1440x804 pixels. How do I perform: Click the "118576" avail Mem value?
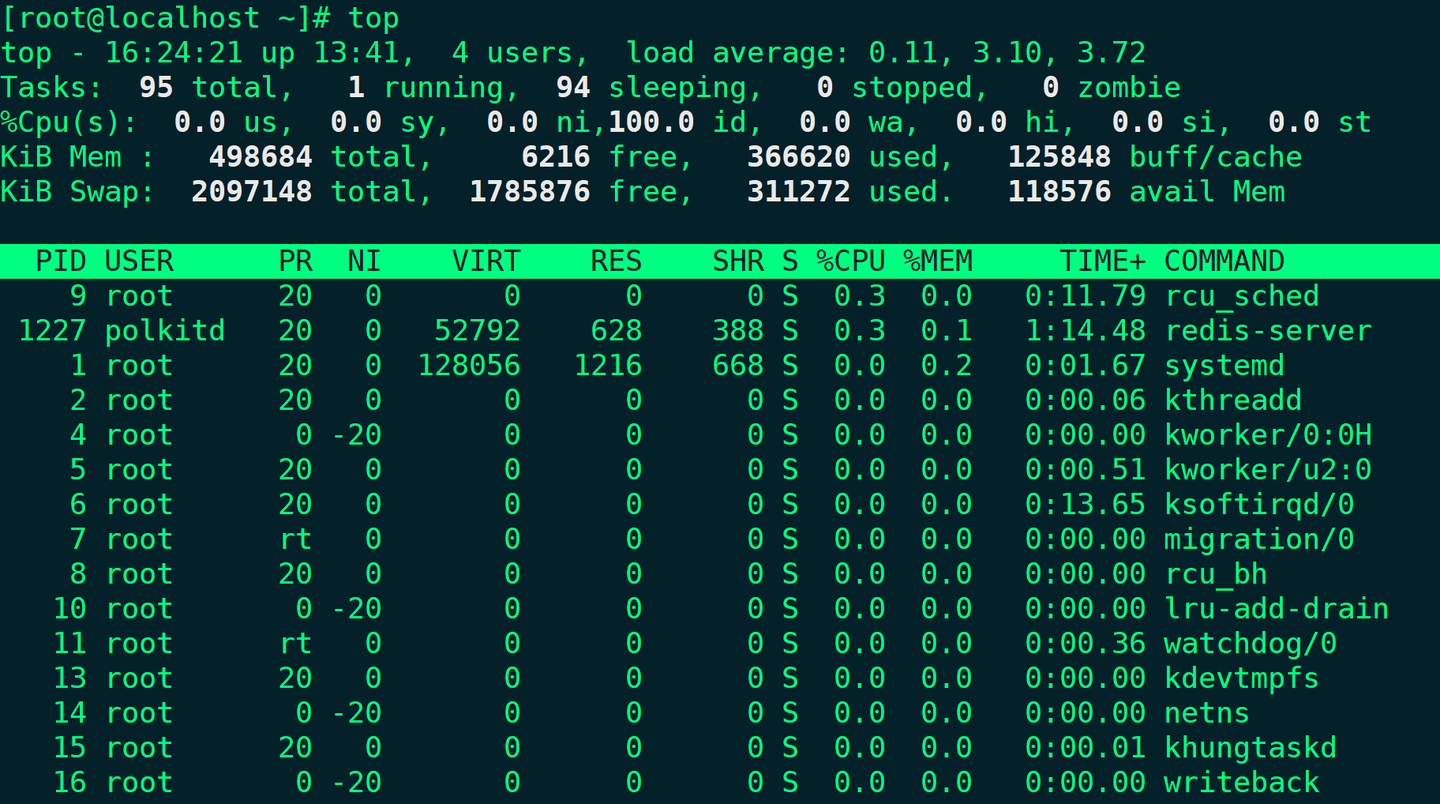coord(1060,192)
